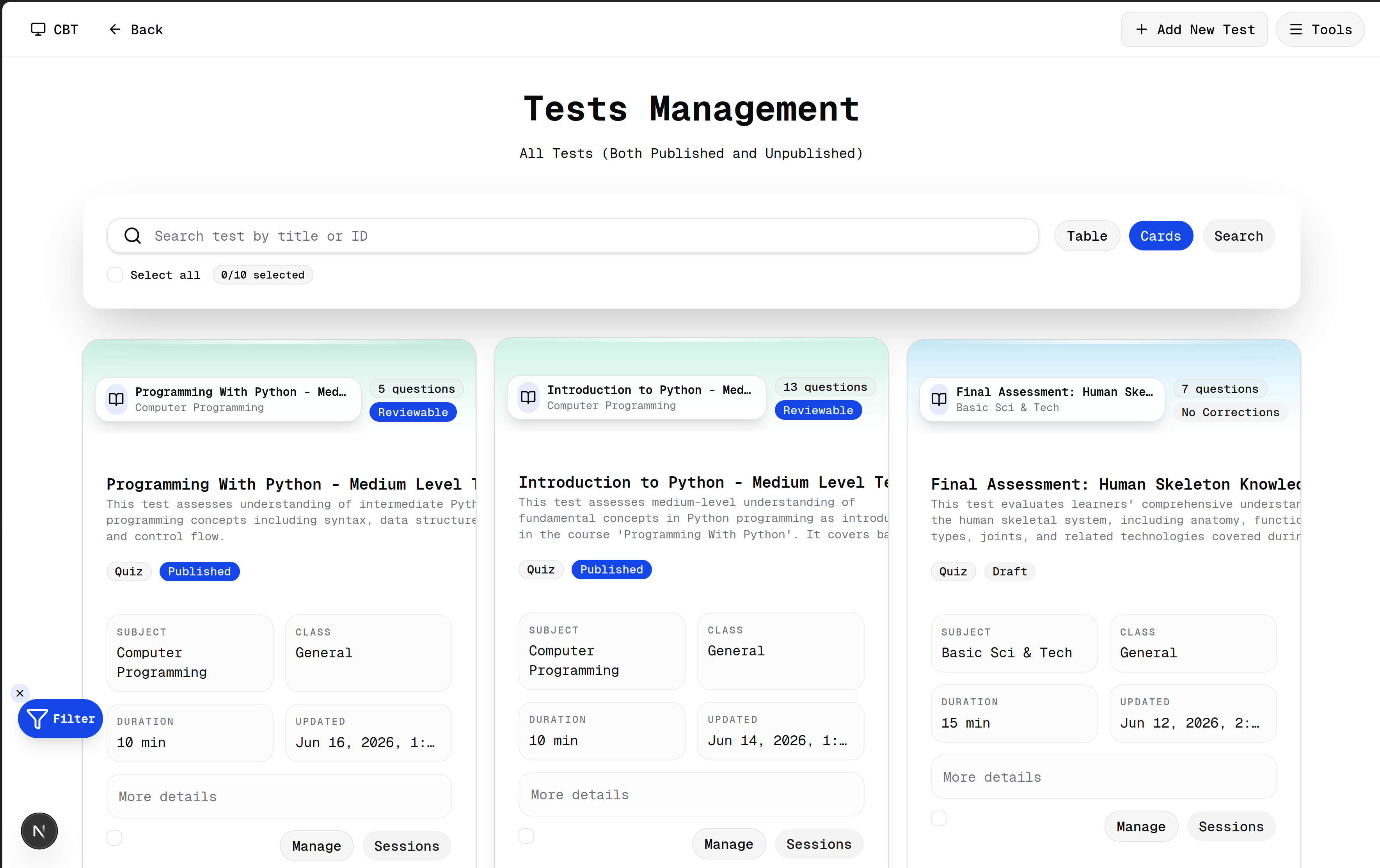Click book icon on Programming With Python card

pos(116,399)
